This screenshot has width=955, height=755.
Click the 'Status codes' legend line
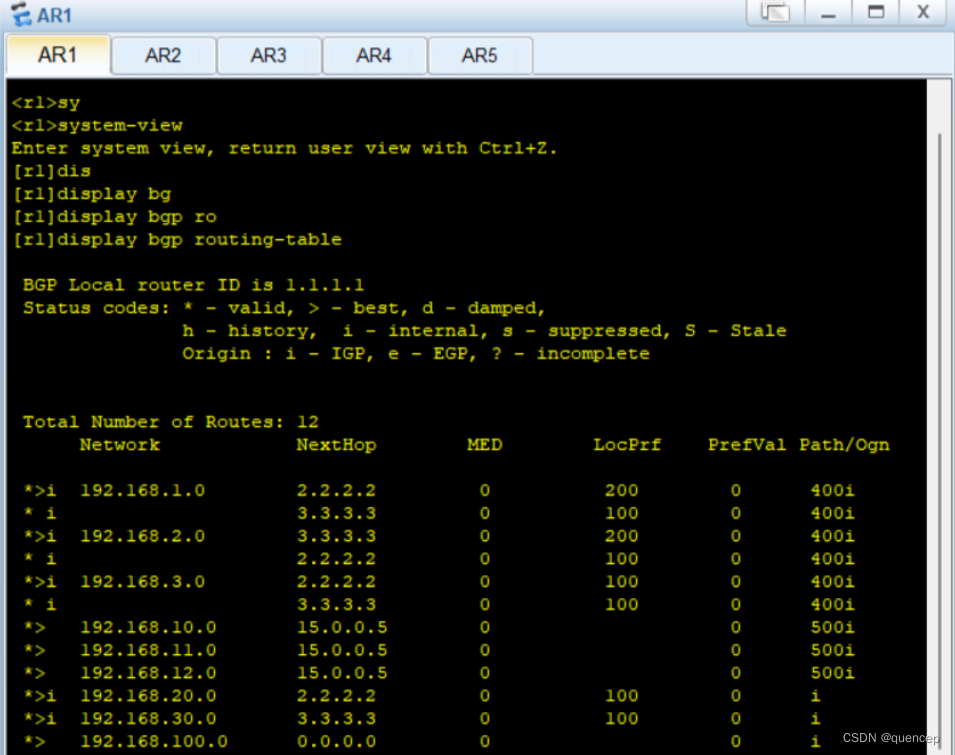point(284,307)
